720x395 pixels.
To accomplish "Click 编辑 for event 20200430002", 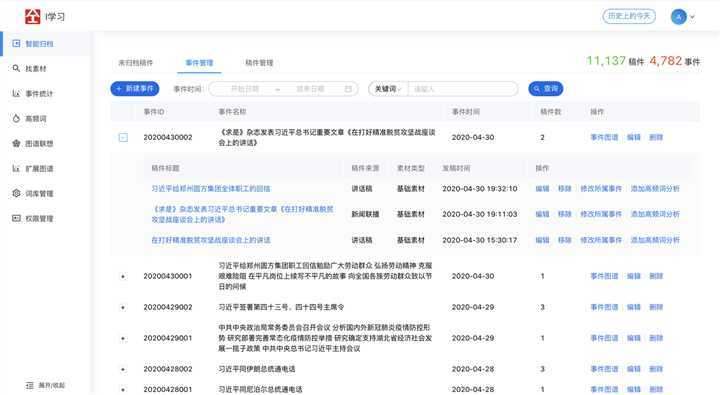I will tap(634, 137).
